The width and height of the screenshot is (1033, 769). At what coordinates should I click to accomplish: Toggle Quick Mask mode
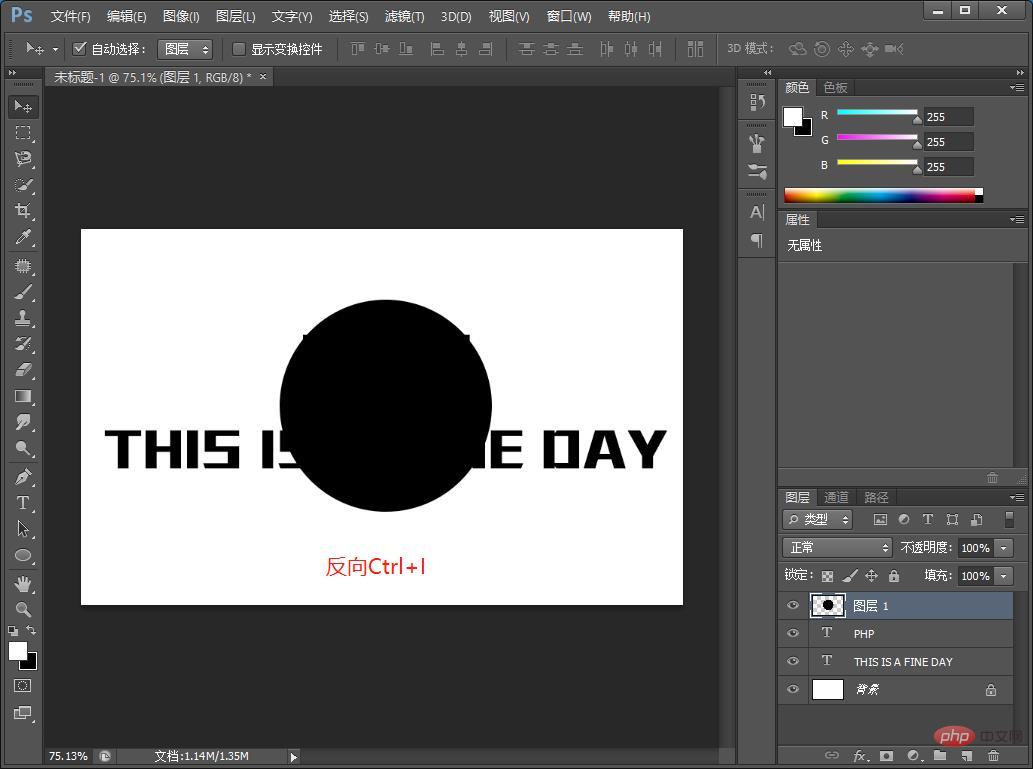[22, 686]
